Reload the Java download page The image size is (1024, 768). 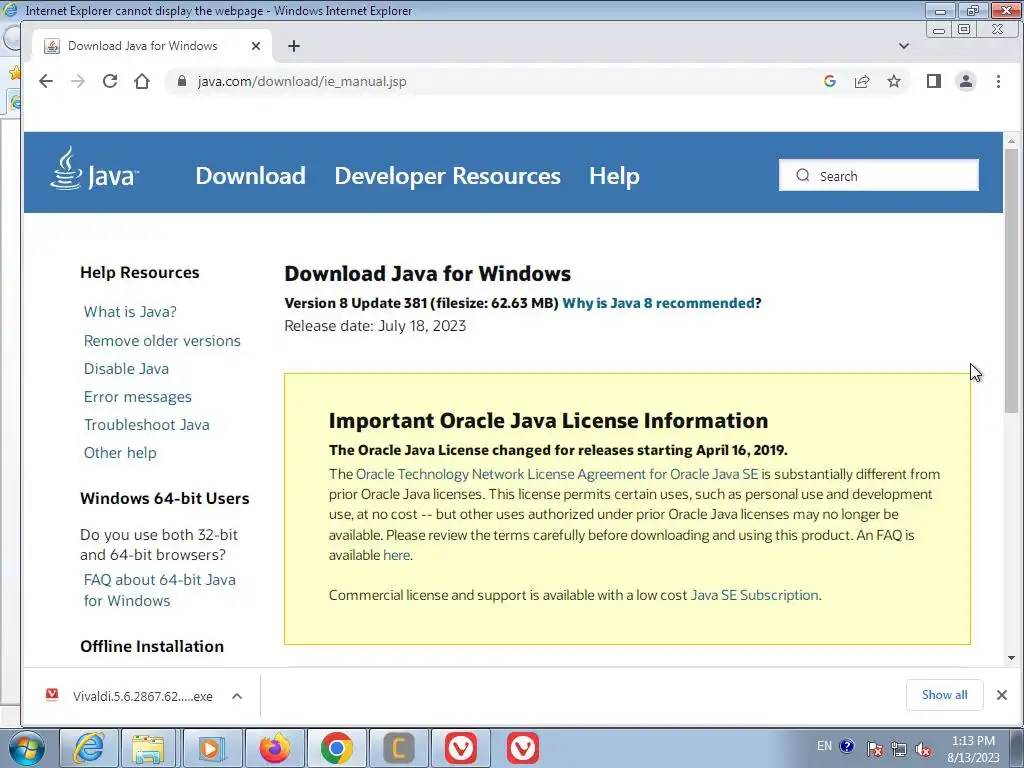click(x=110, y=81)
